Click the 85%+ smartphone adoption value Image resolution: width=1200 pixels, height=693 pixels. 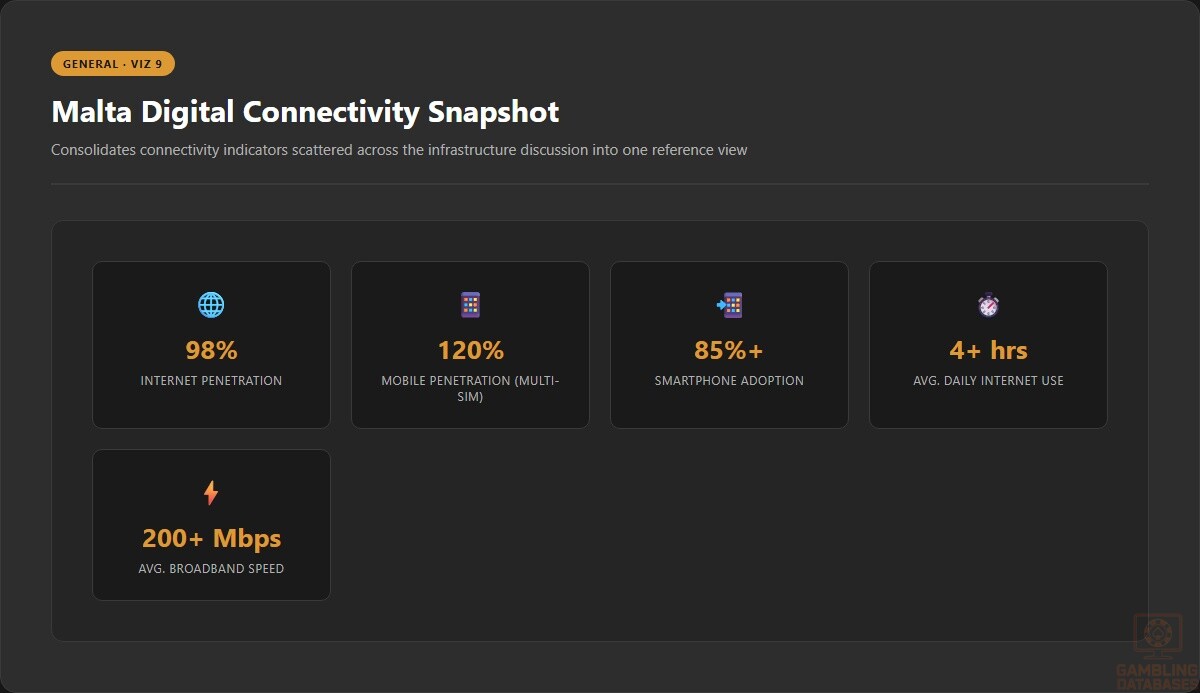(729, 350)
